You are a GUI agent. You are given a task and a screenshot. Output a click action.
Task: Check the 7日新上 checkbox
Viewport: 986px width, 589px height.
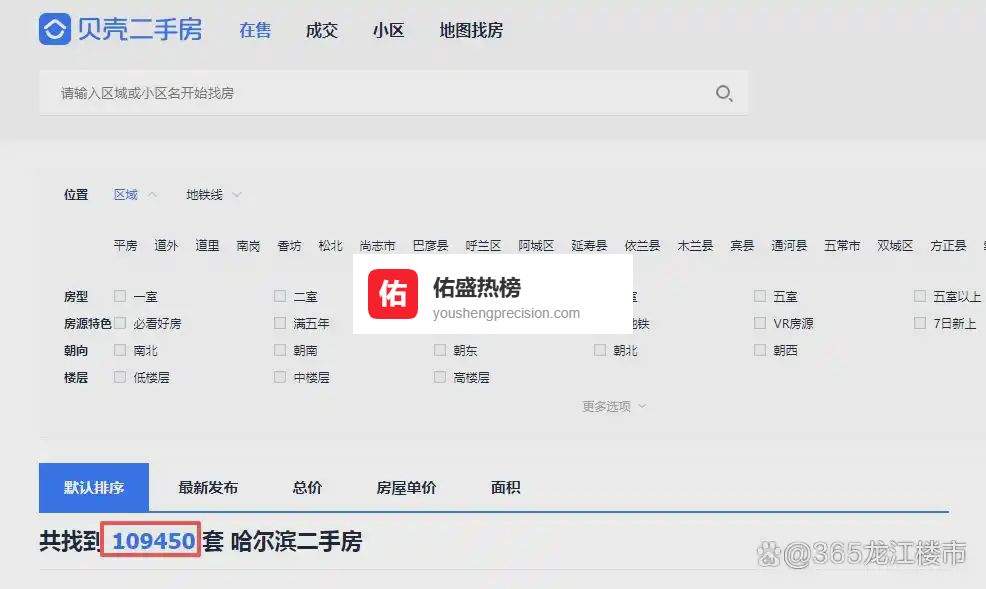tap(920, 323)
